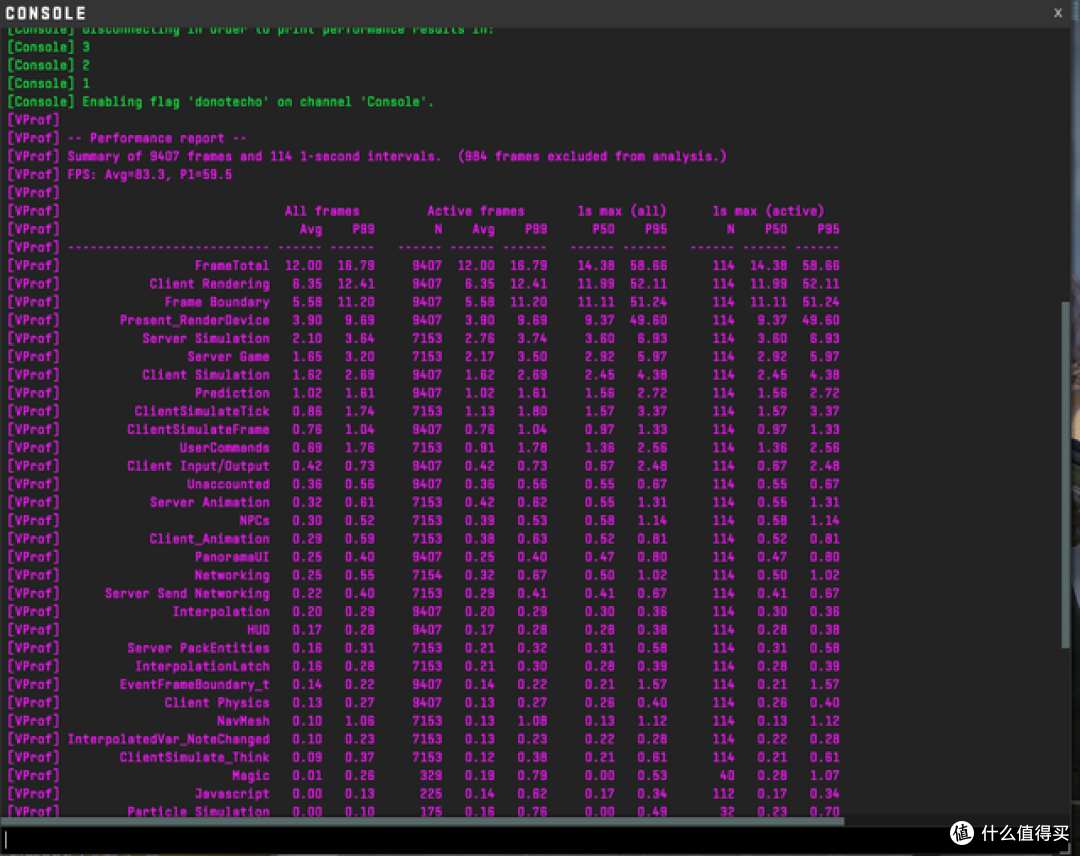Viewport: 1080px width, 856px height.
Task: Click the "1s max (active)" column header
Action: click(768, 211)
